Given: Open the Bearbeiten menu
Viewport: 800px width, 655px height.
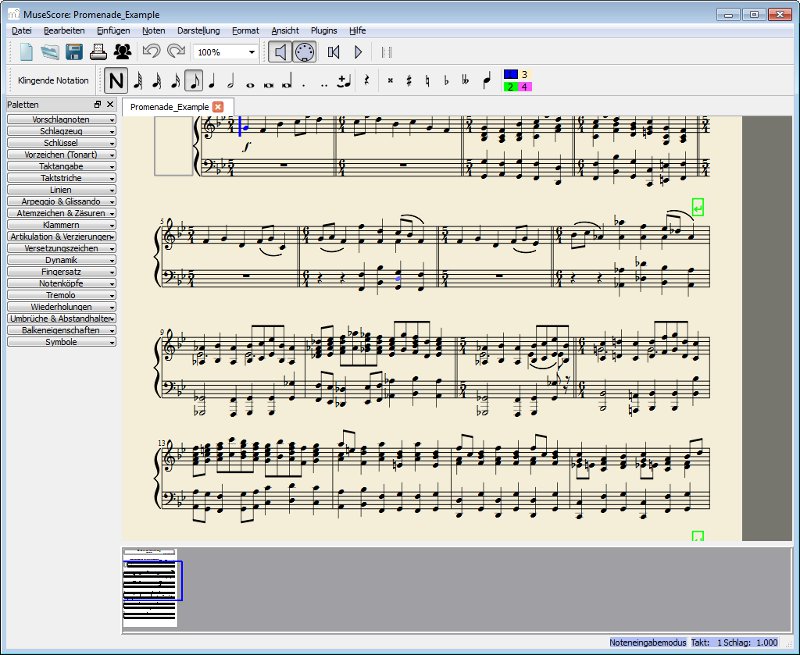Looking at the screenshot, I should point(64,31).
